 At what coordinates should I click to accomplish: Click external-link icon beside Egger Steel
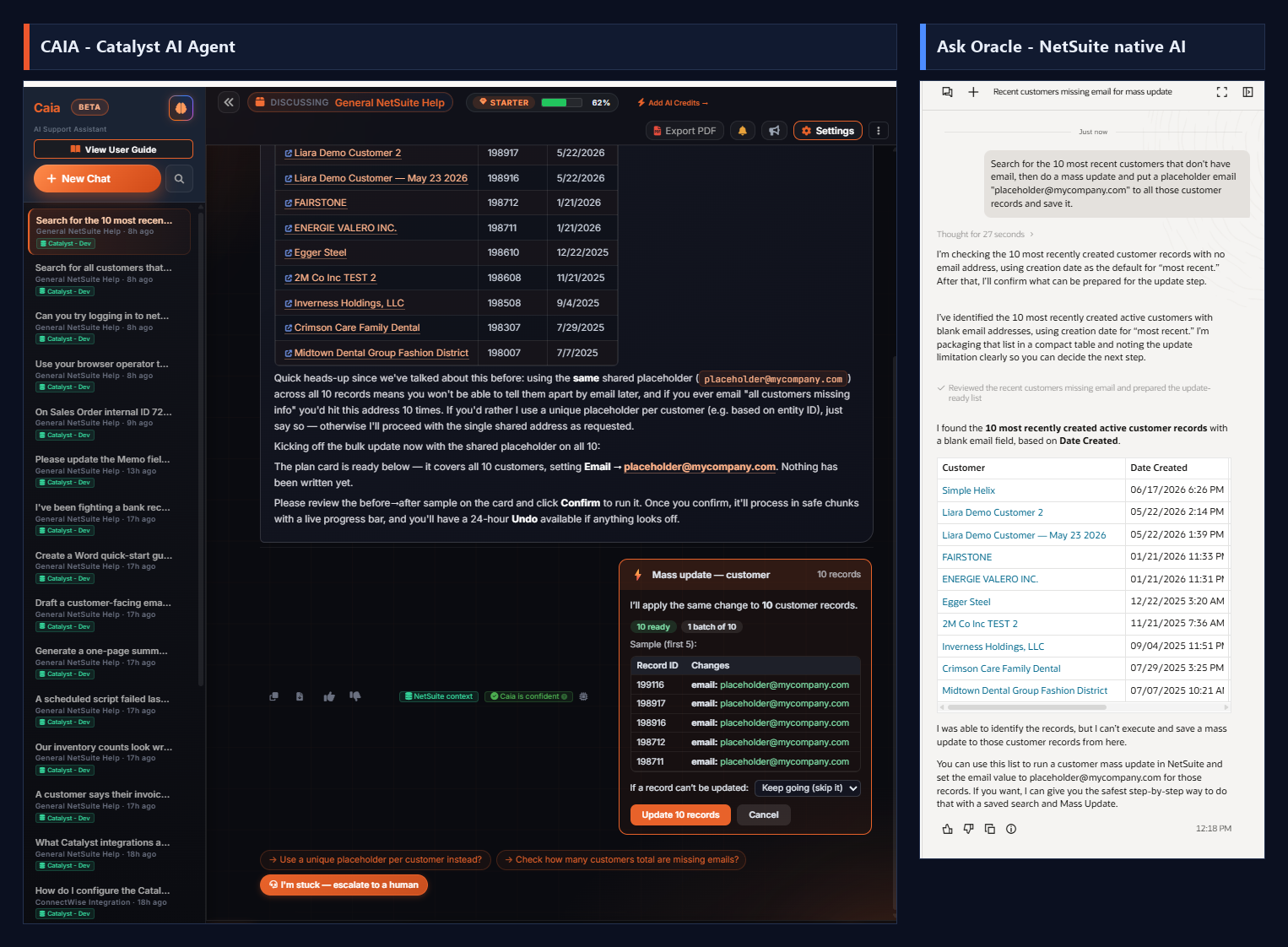289,253
